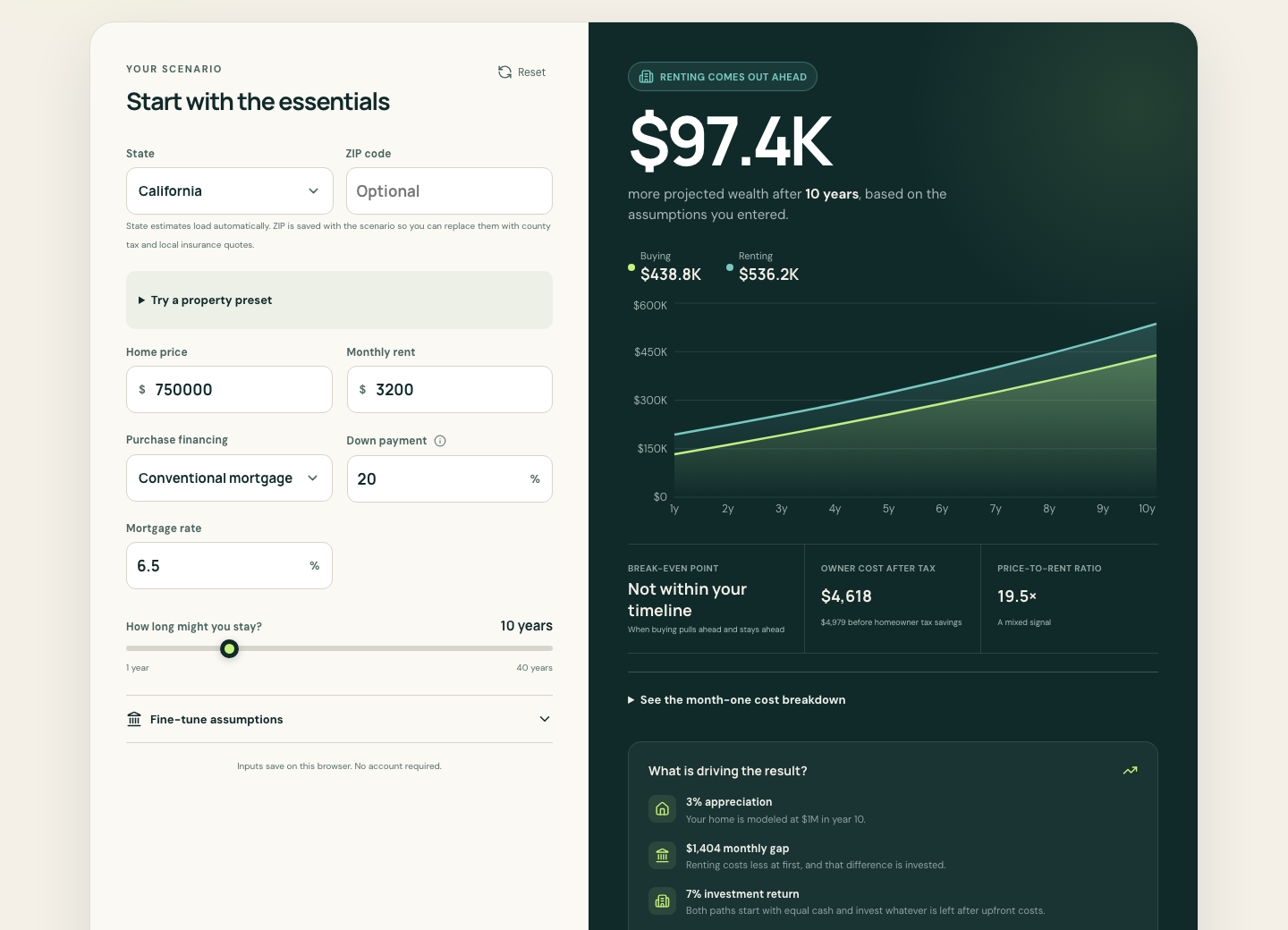Click the 10y chart axis label
The image size is (1288, 930).
pyautogui.click(x=1147, y=509)
